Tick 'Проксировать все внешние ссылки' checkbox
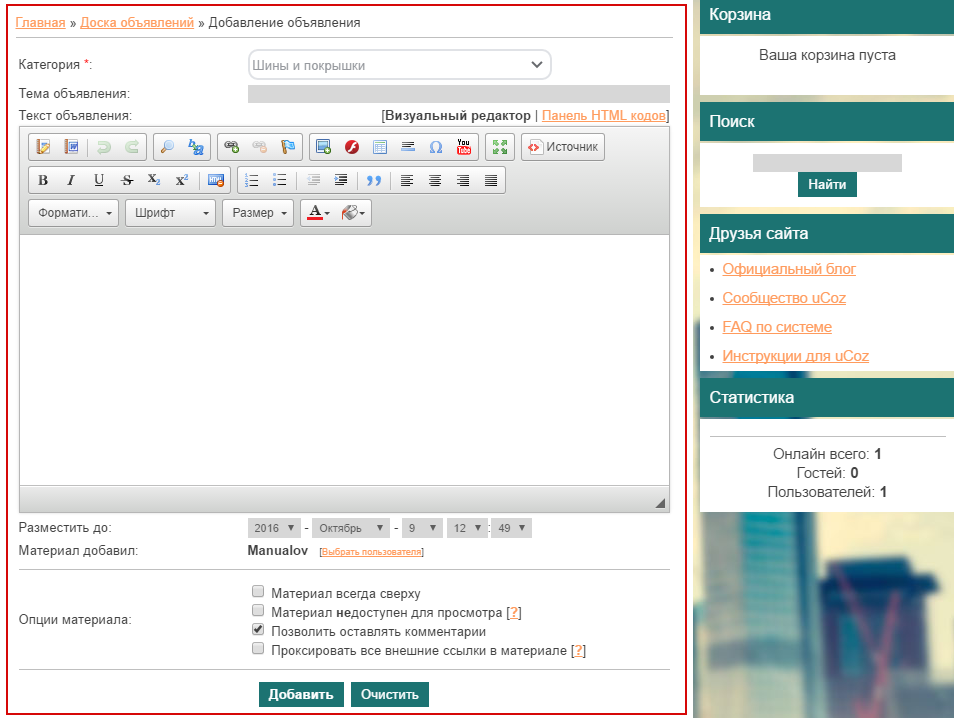 (x=258, y=650)
